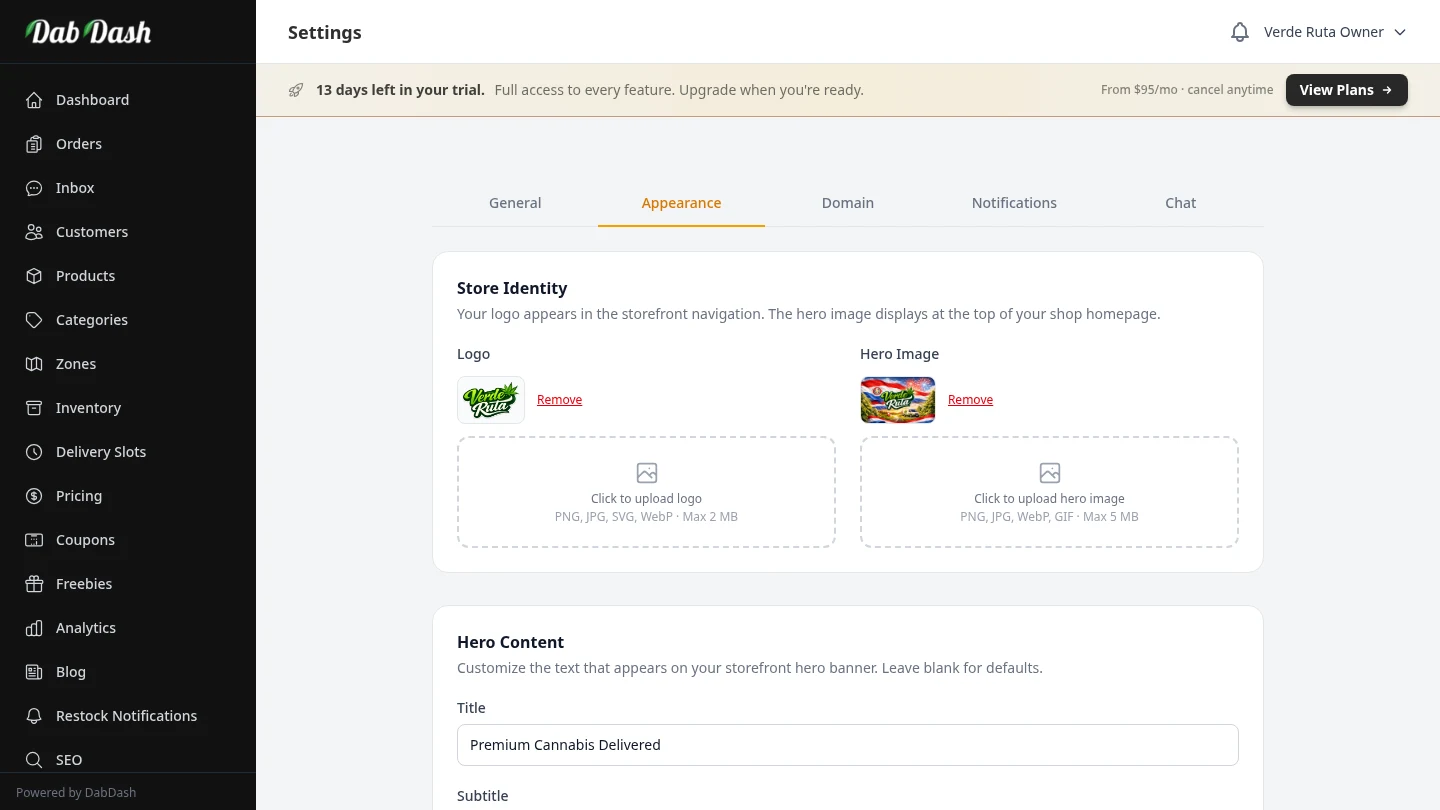The width and height of the screenshot is (1440, 810).
Task: Click the Products box icon
Action: (34, 276)
